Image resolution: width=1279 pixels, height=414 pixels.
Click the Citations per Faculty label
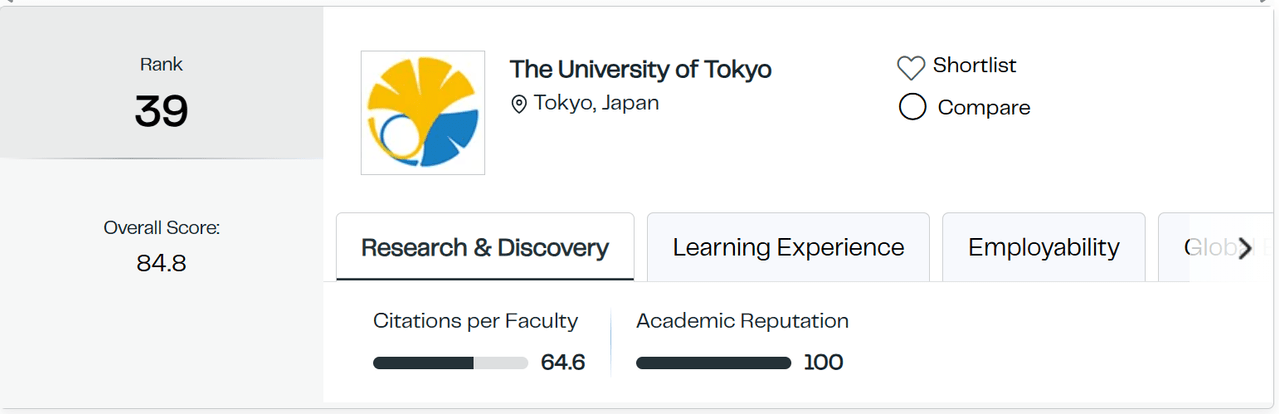(x=475, y=321)
